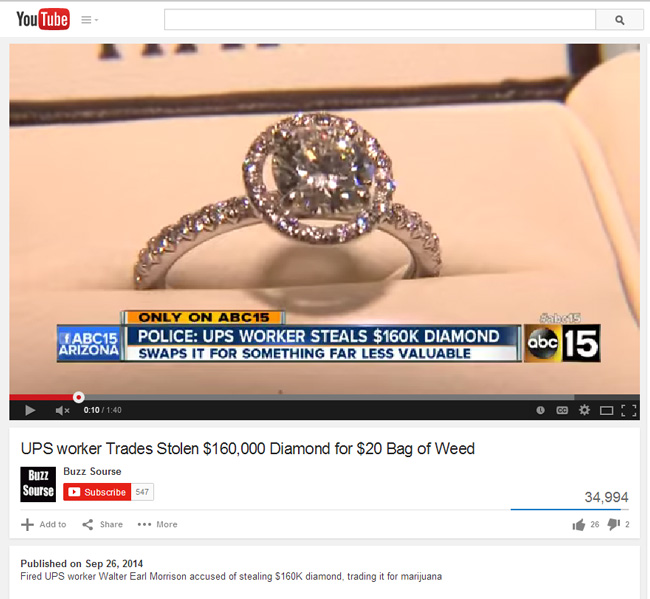Subscribe to the Buzz Sourse channel
Image resolution: width=650 pixels, height=599 pixels.
point(97,492)
